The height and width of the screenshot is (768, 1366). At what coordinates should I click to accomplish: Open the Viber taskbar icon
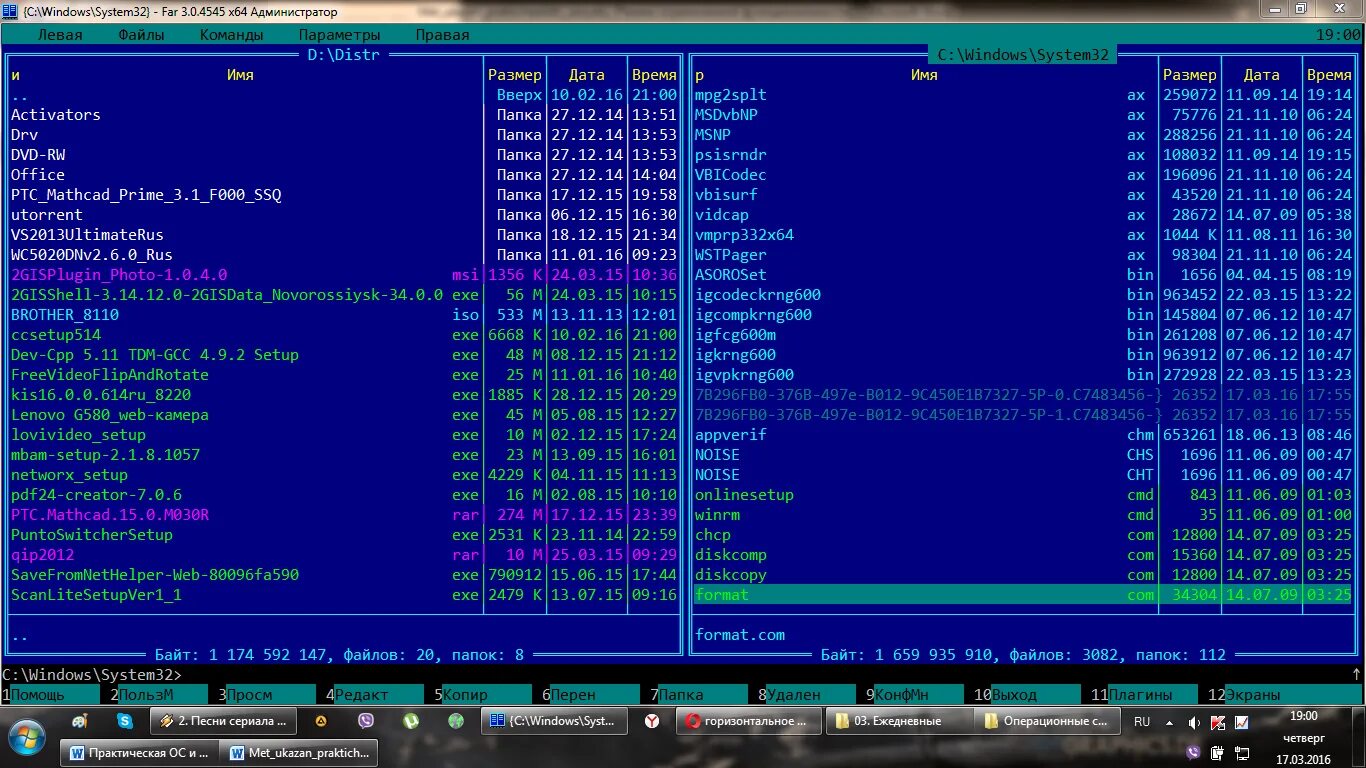(x=366, y=720)
